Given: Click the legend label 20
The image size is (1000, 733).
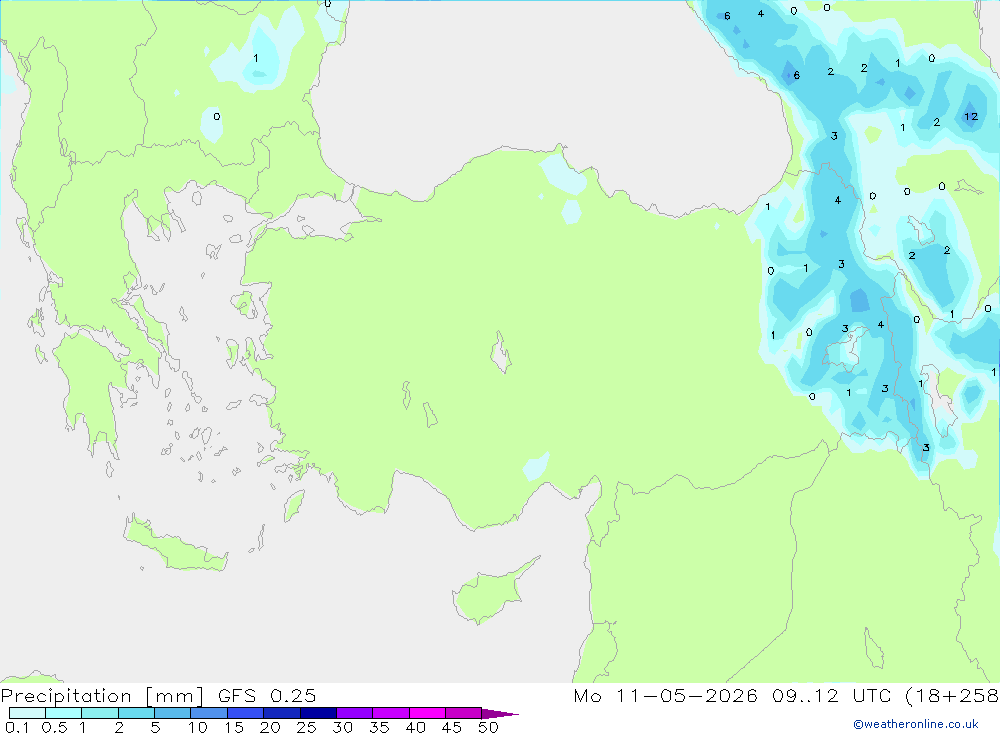Looking at the screenshot, I should point(270,727).
